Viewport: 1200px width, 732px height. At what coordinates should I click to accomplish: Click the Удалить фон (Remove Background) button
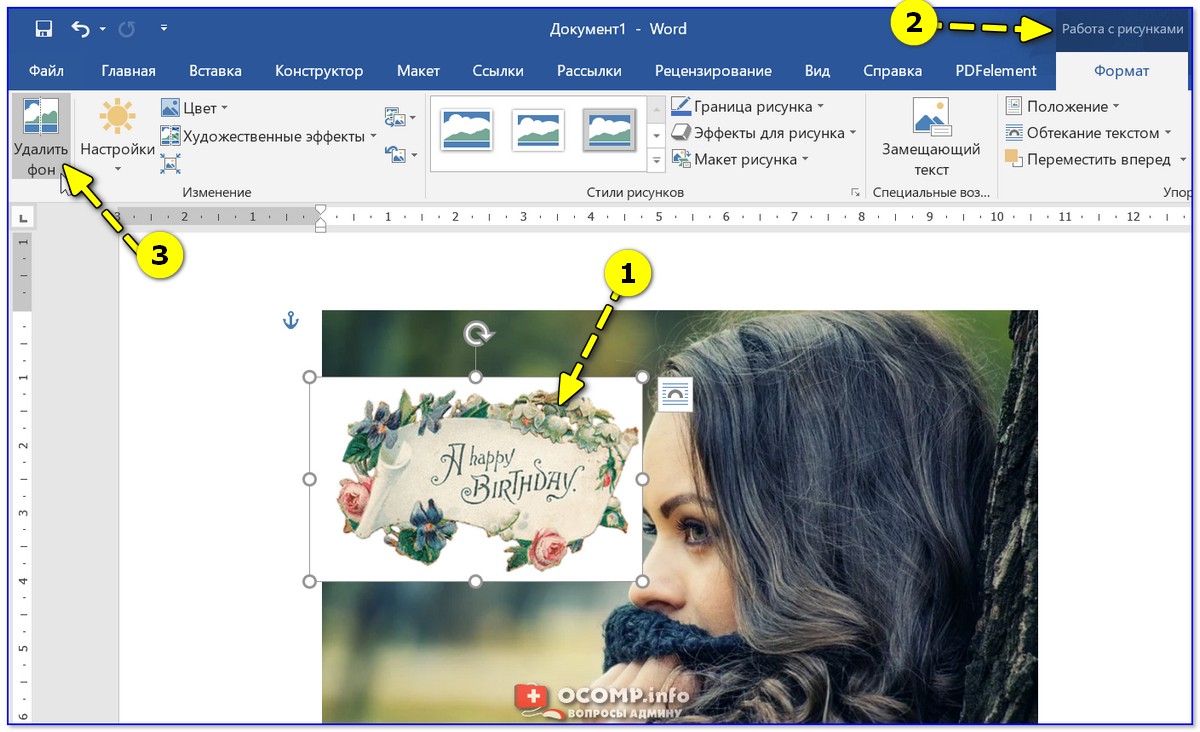41,136
